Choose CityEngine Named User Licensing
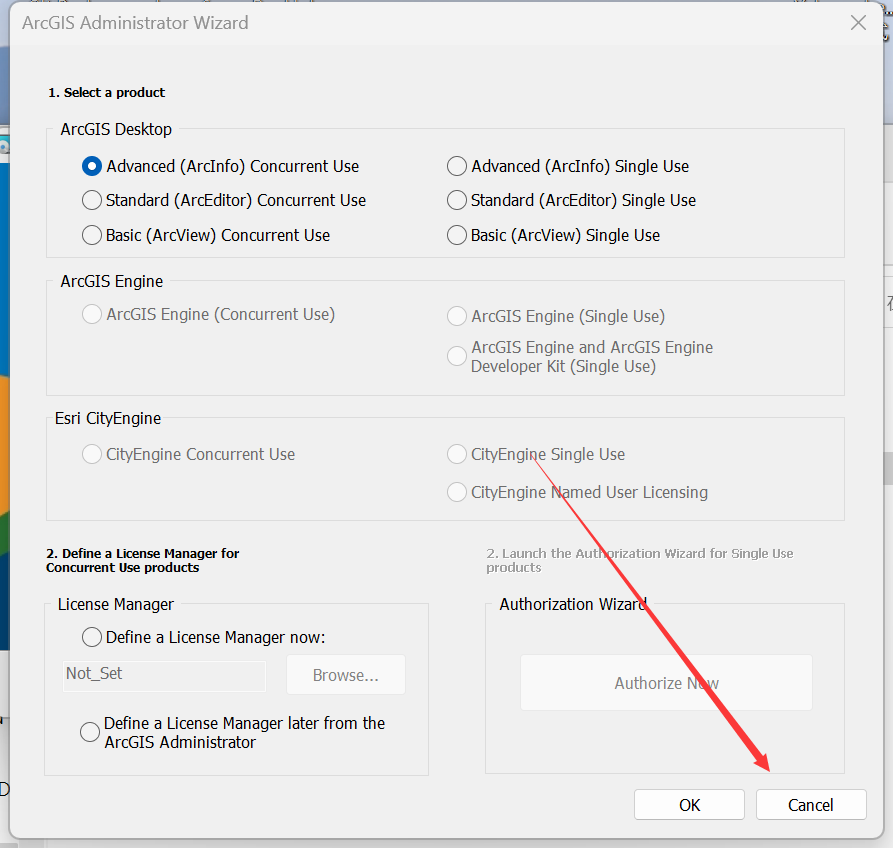 457,492
